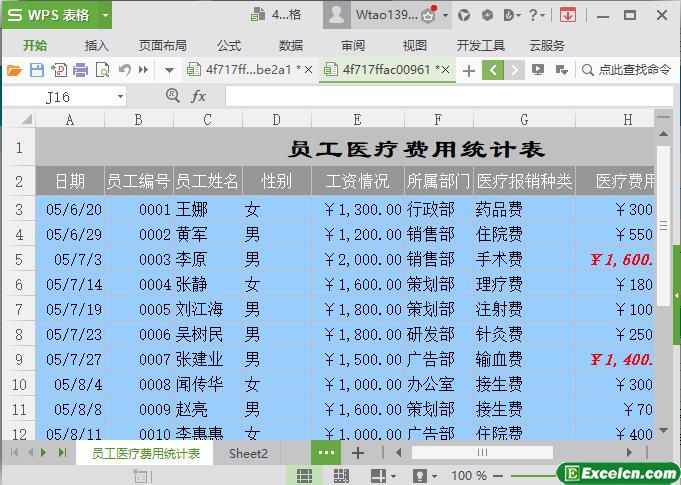Screen dimensions: 681x485
Task: Go to the last sheet navigation arrow
Action: tap(63, 453)
